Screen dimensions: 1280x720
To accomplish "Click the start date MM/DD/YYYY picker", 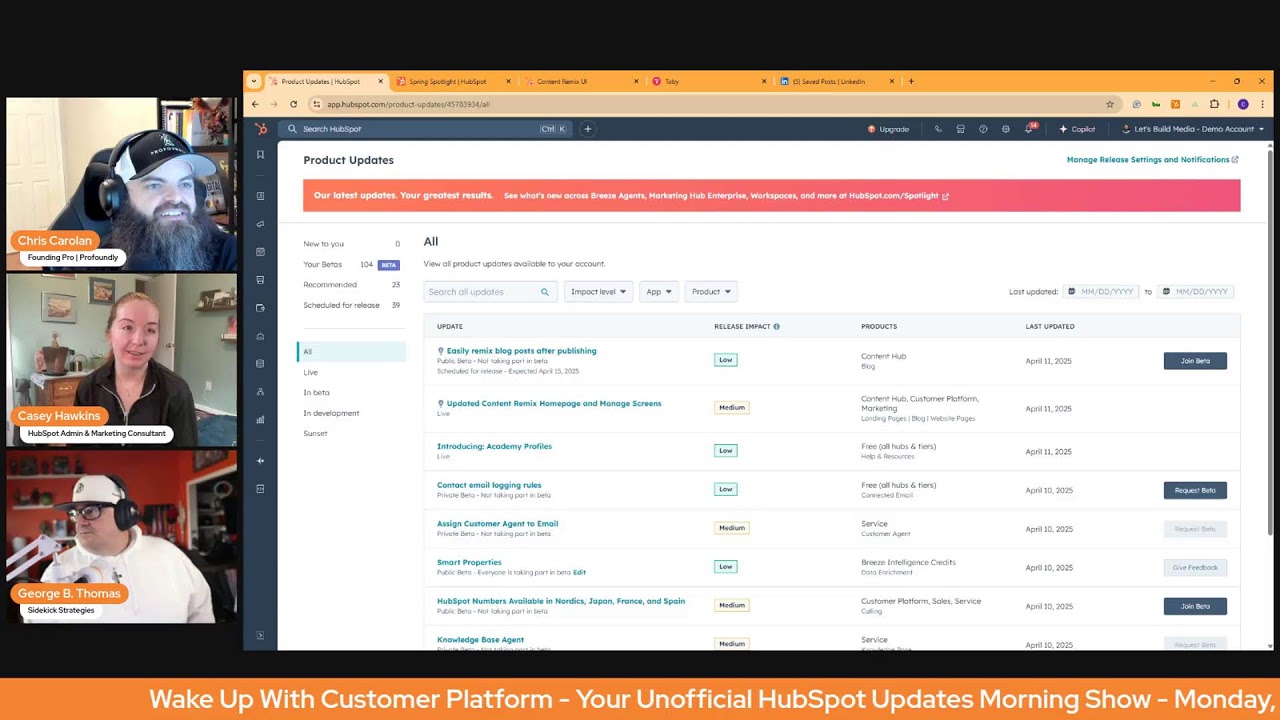I will pos(1100,292).
